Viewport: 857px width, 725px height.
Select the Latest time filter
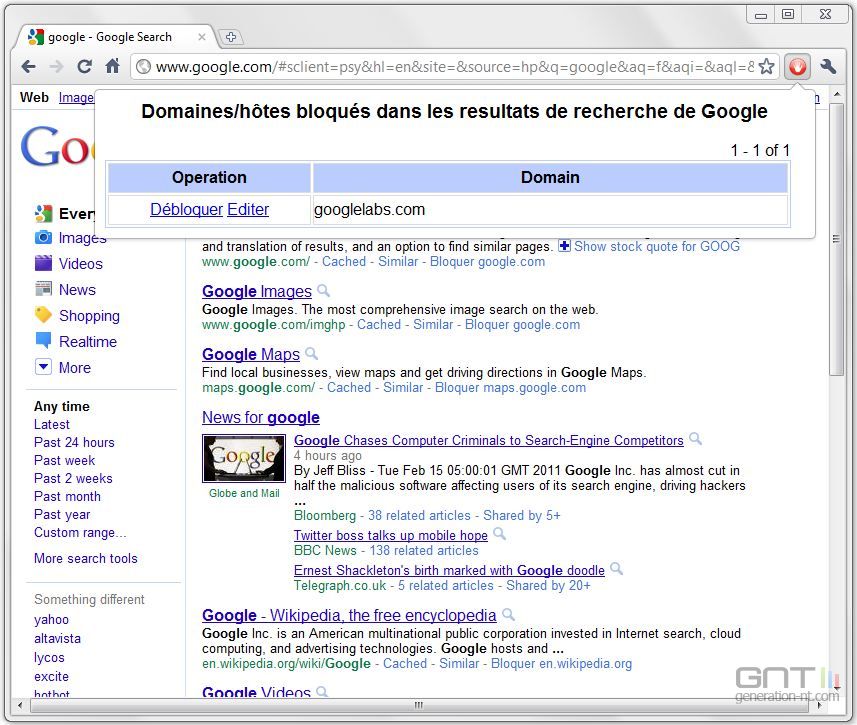tap(52, 424)
